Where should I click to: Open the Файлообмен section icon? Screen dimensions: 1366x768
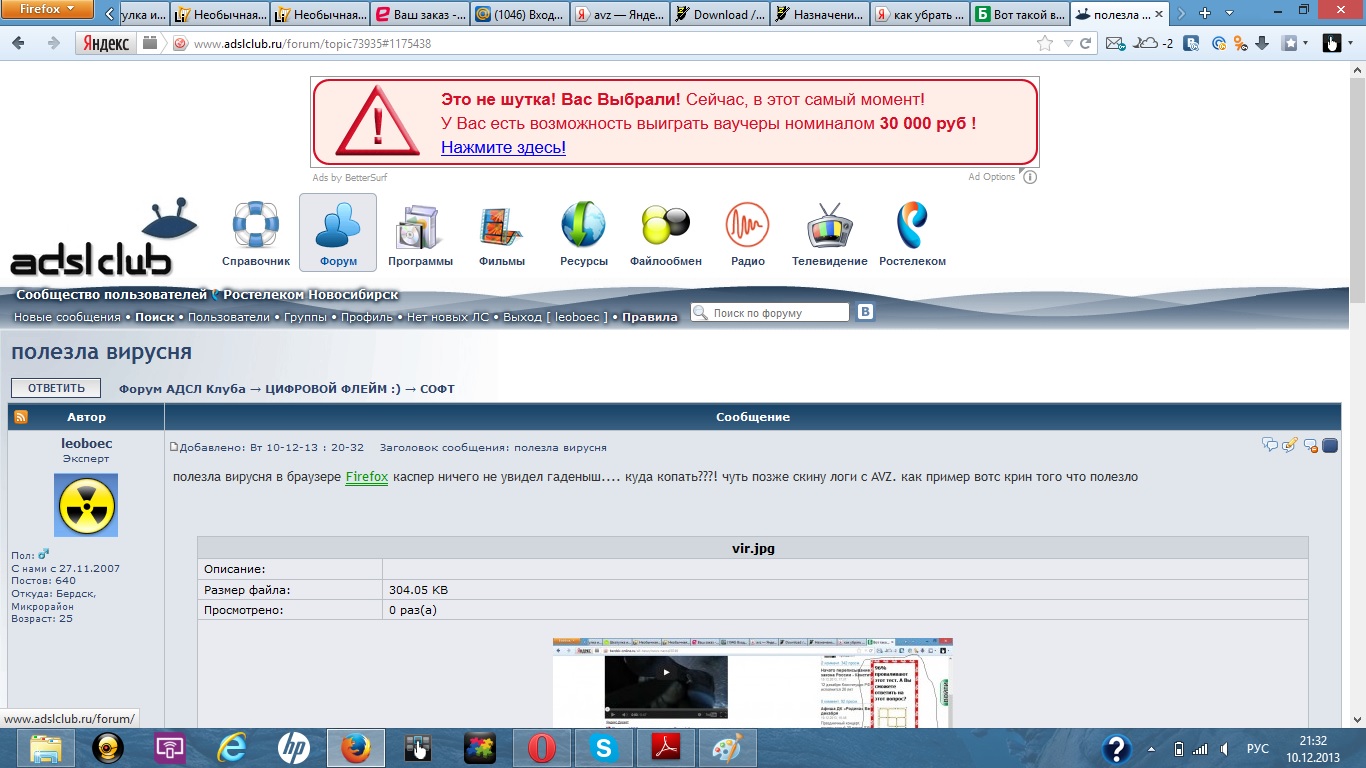coord(665,226)
